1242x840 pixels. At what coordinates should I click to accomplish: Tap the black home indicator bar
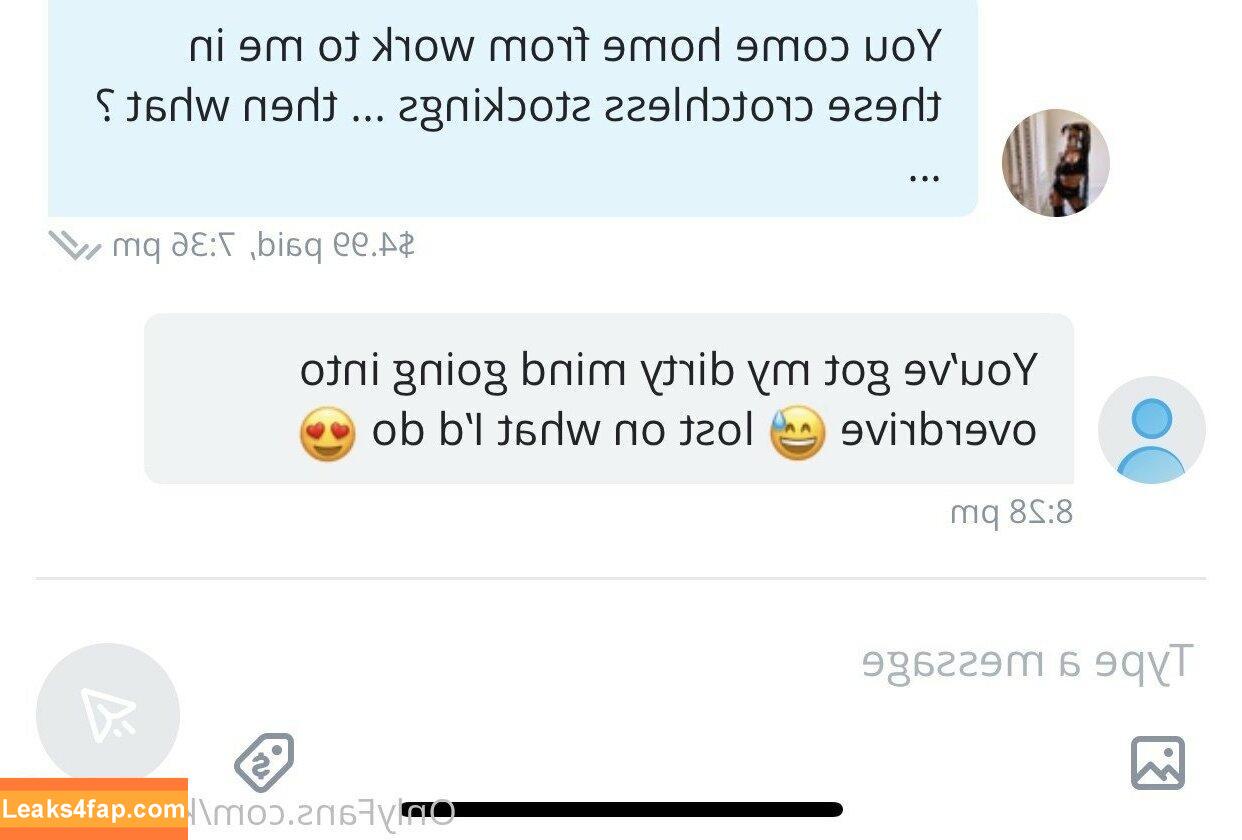[x=622, y=809]
